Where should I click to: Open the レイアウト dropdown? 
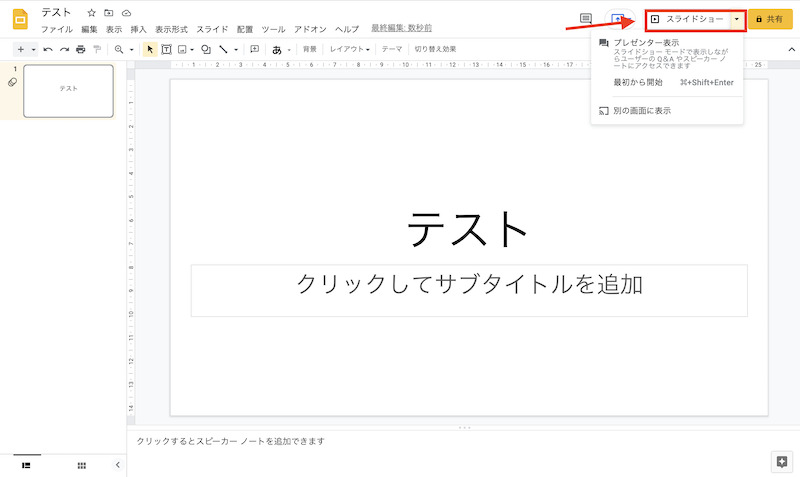click(349, 49)
